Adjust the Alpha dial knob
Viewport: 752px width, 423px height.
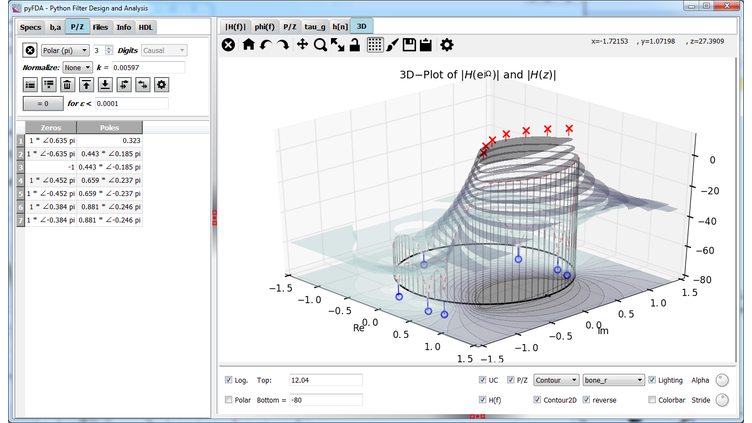click(x=722, y=380)
